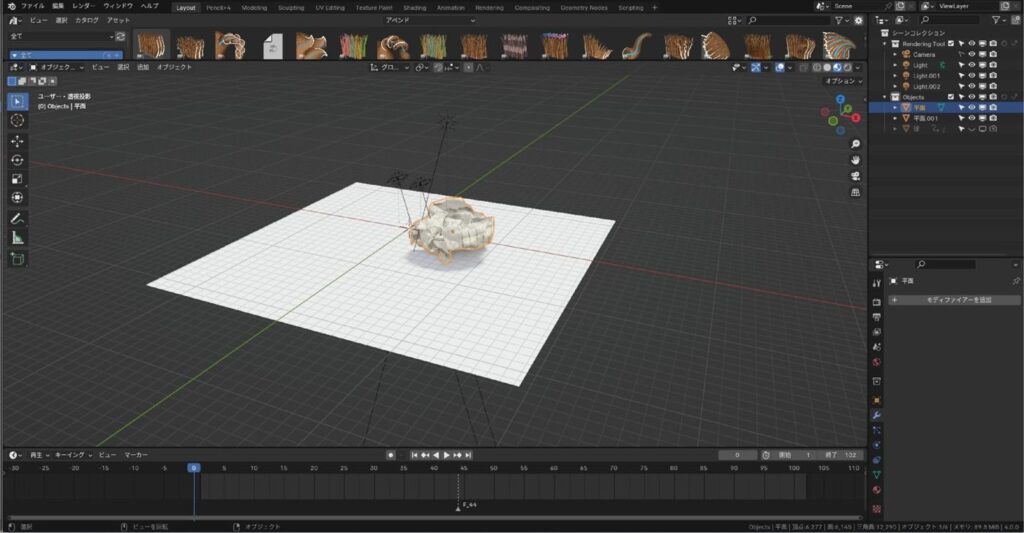
Task: Toggle the viewport overlays button
Action: click(x=780, y=67)
